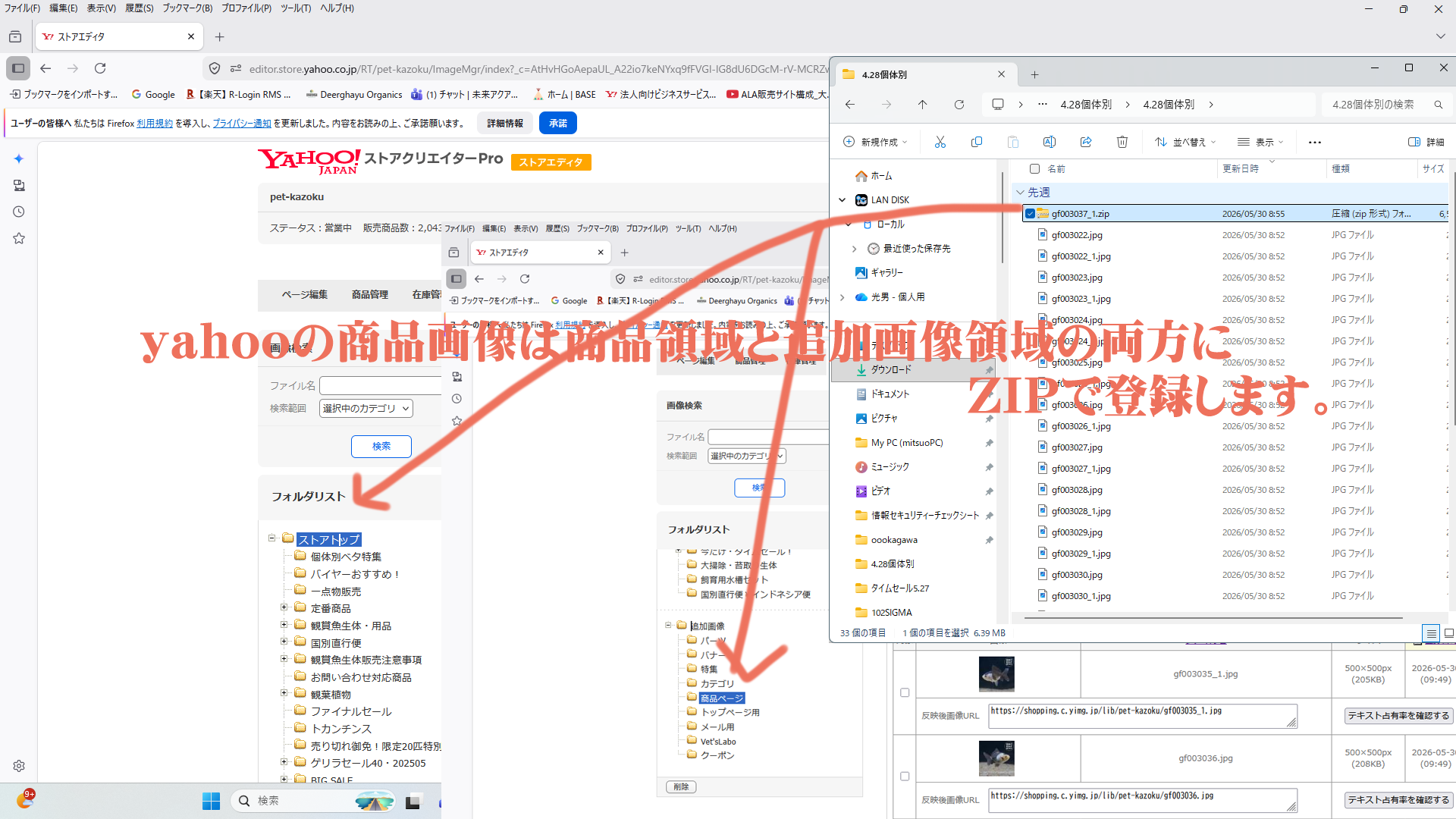Open bookmarks star icon in Firefox sidebar
This screenshot has height=819, width=1456.
19,238
